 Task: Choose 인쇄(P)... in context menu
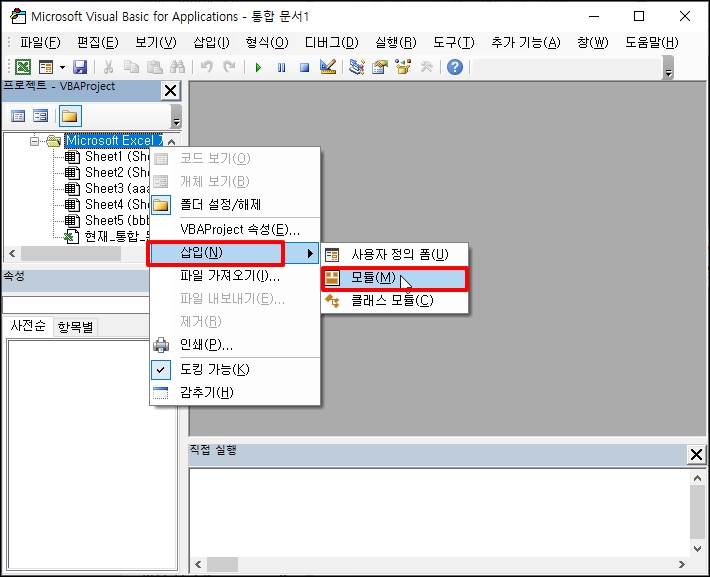235,345
